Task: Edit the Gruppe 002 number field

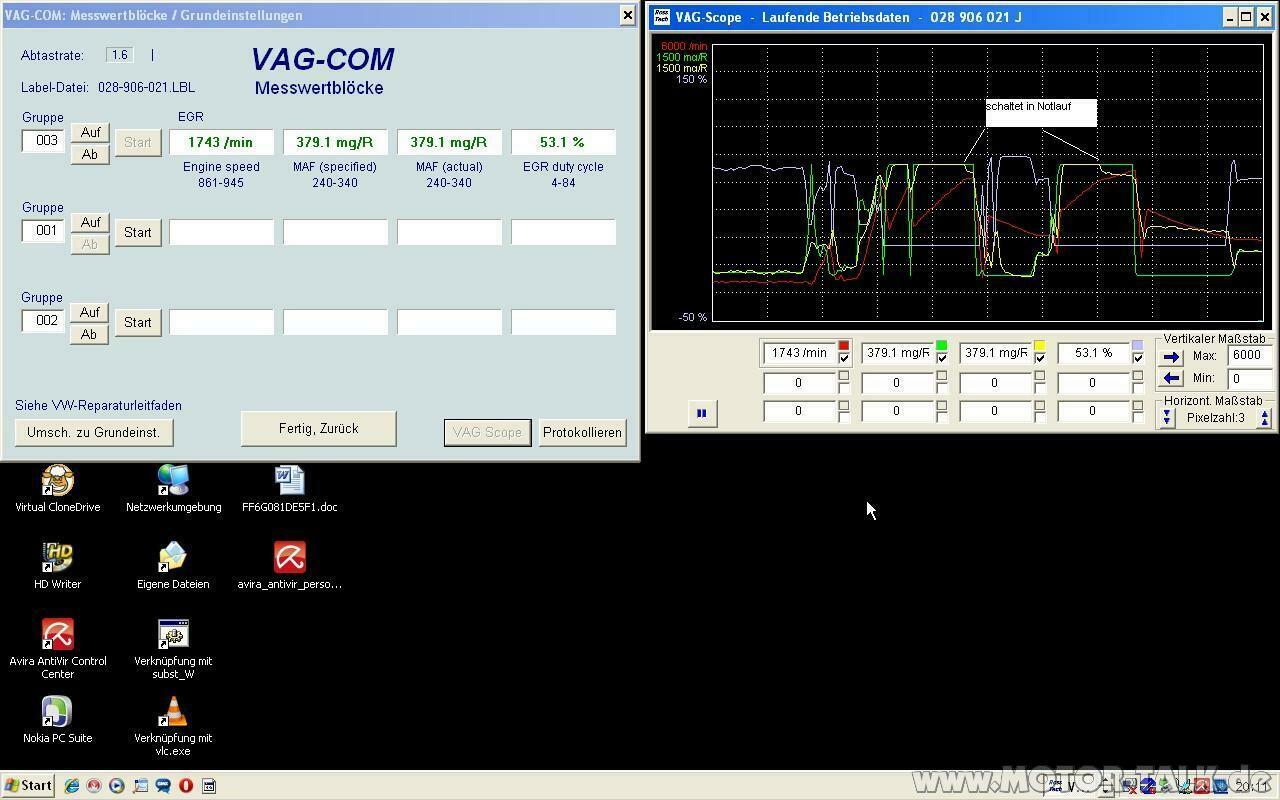Action: (x=44, y=321)
